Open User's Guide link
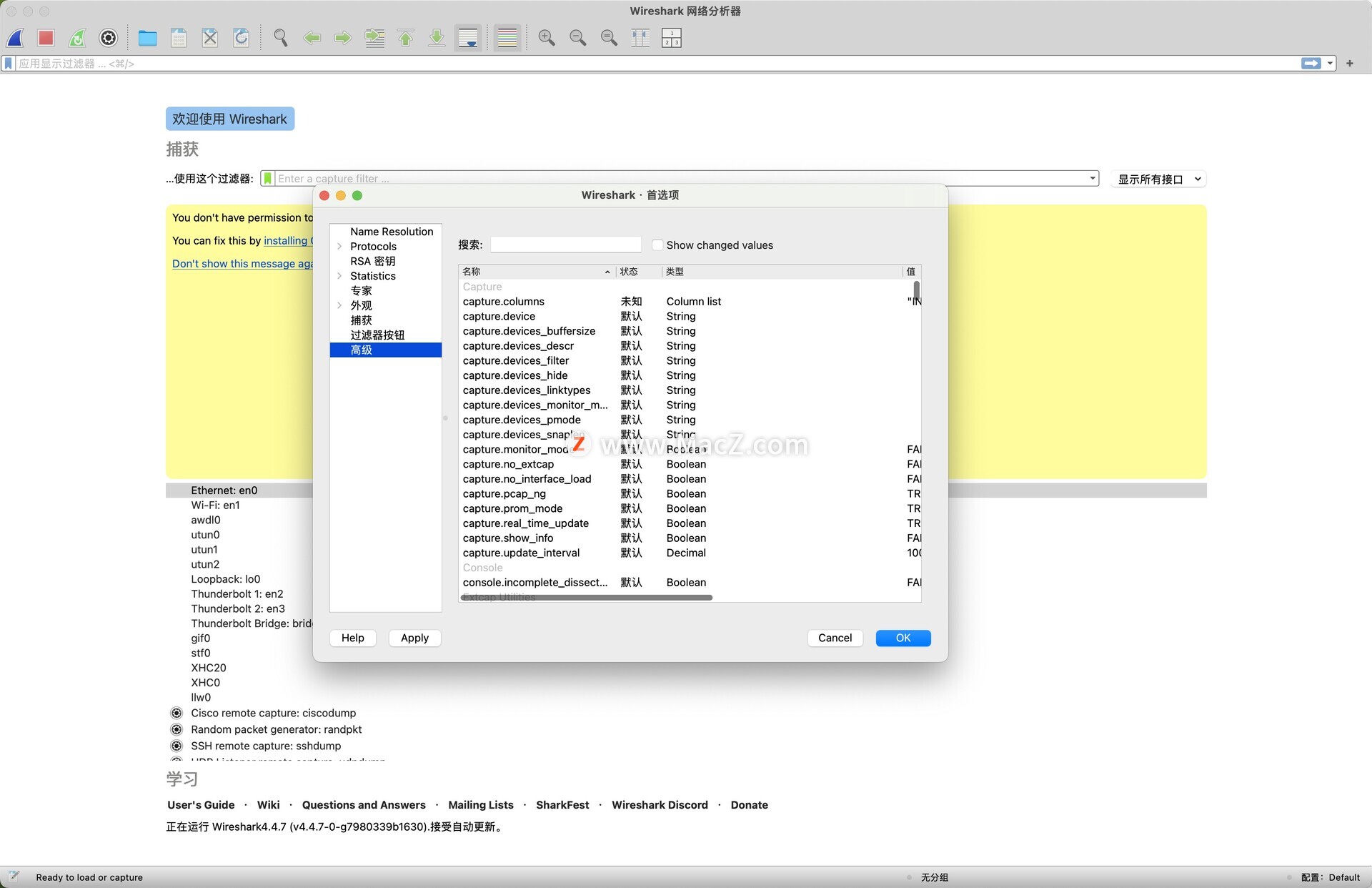The height and width of the screenshot is (888, 1372). tap(201, 805)
